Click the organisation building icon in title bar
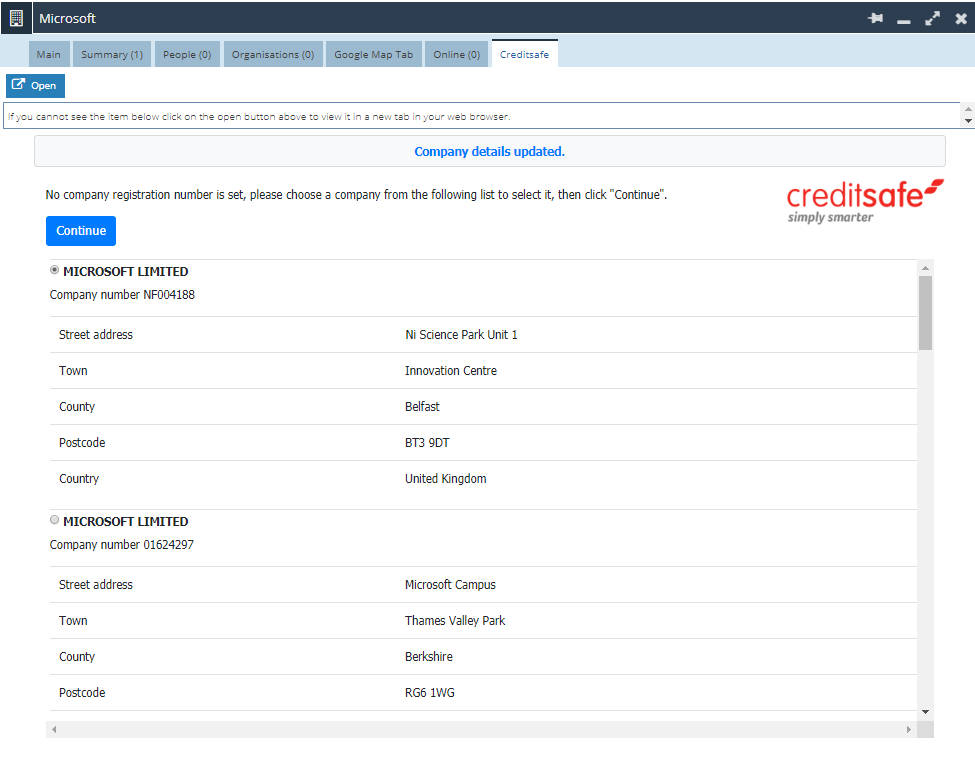Screen dimensions: 975x780 [x=16, y=18]
